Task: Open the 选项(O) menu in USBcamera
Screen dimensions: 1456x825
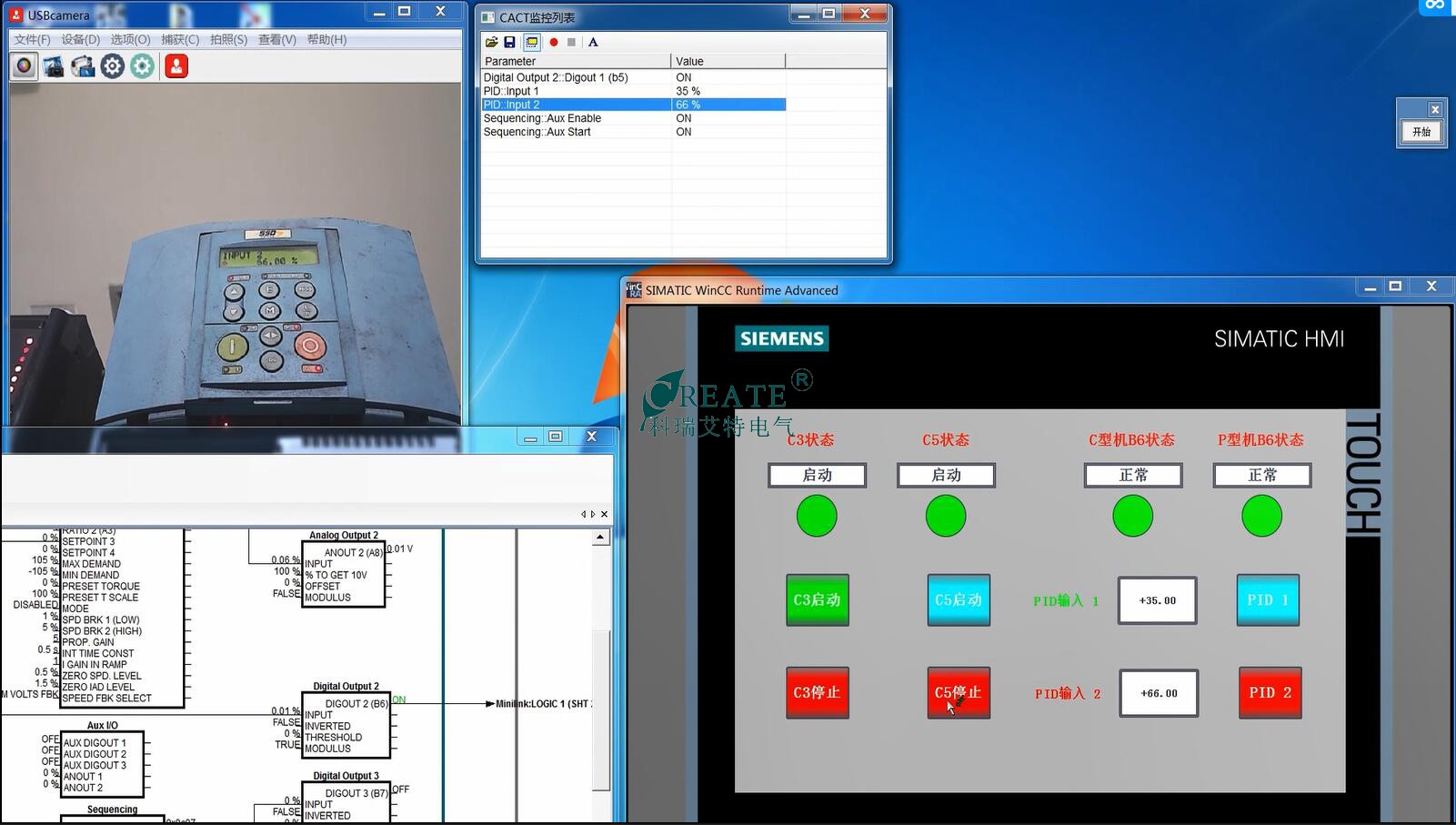Action: [x=130, y=40]
